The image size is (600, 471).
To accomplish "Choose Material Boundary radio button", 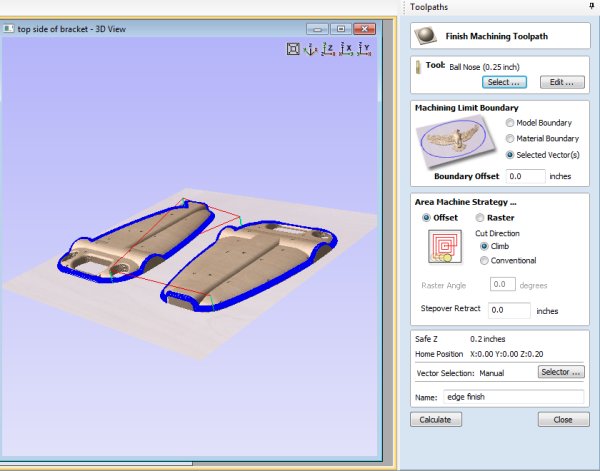I will pyautogui.click(x=511, y=138).
